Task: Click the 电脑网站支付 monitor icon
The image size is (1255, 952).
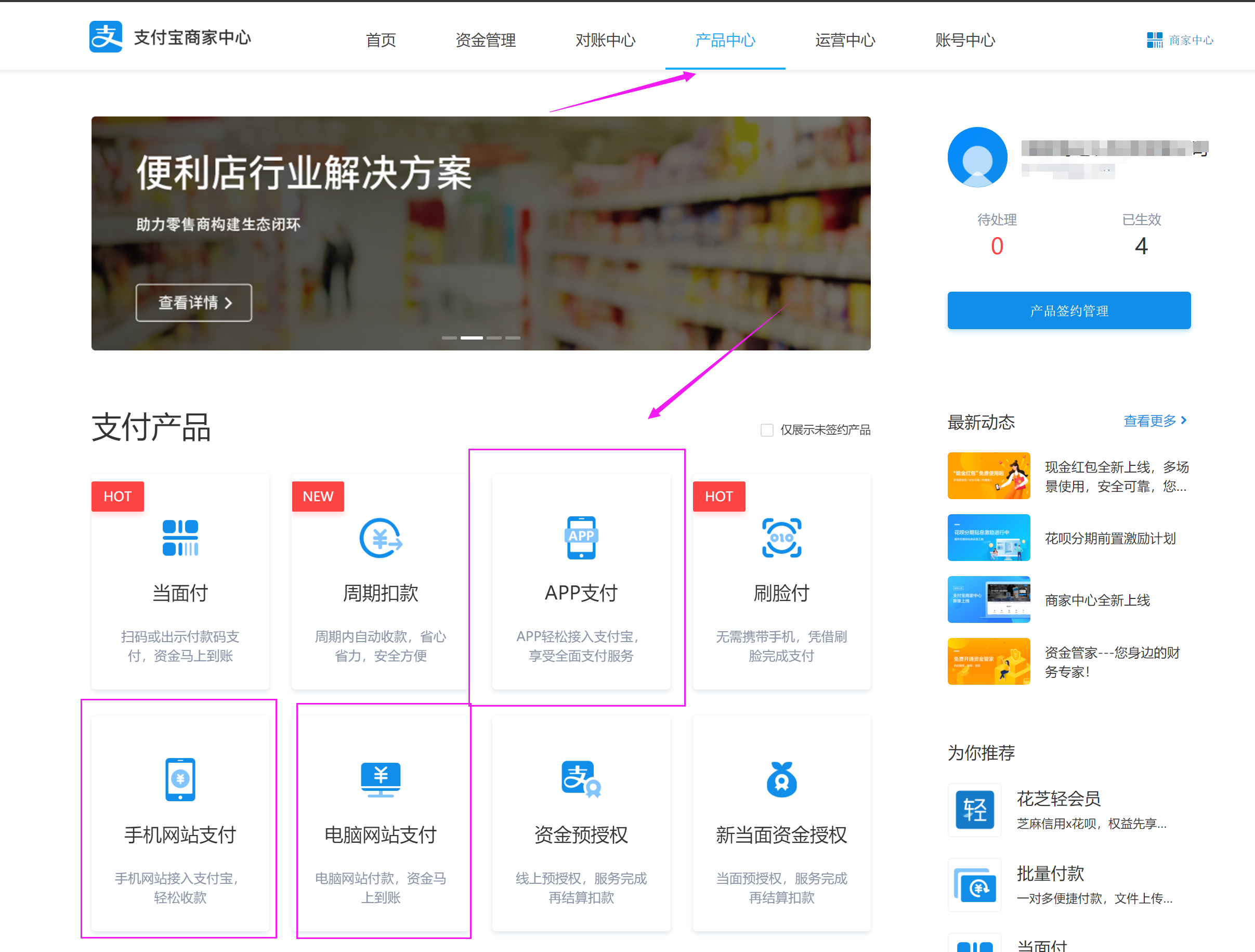Action: (380, 779)
